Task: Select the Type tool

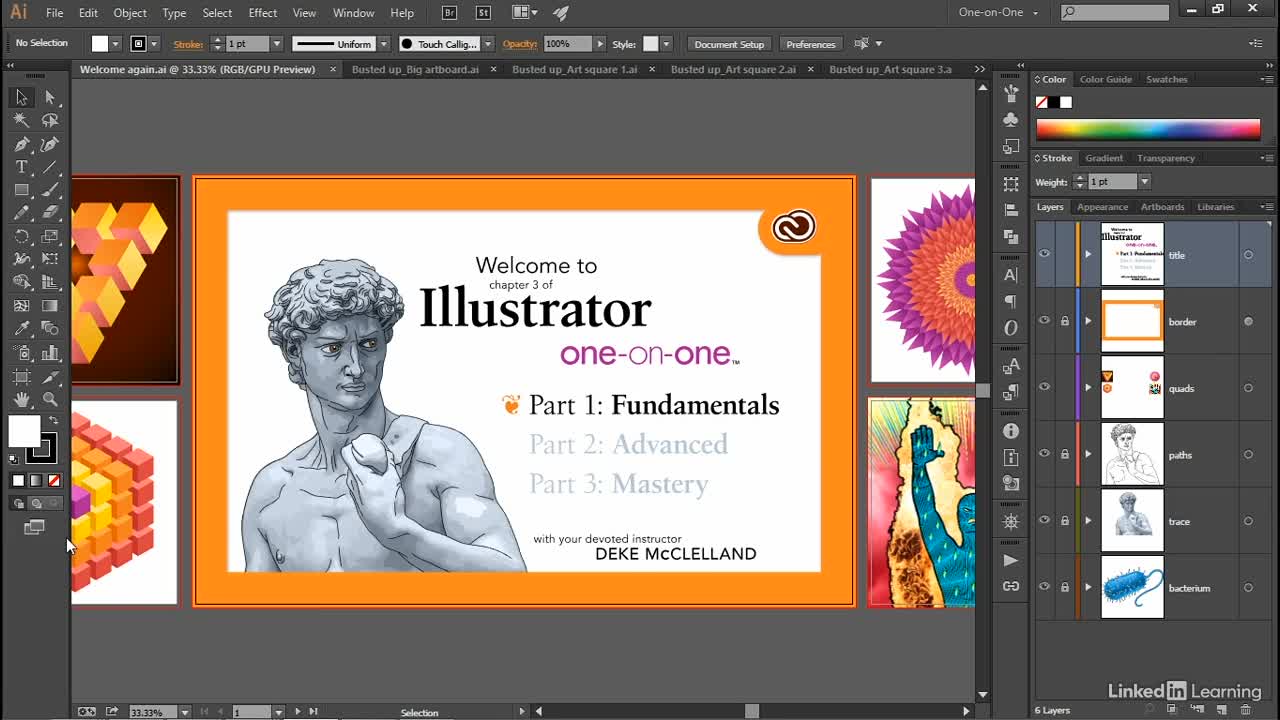Action: pyautogui.click(x=21, y=167)
